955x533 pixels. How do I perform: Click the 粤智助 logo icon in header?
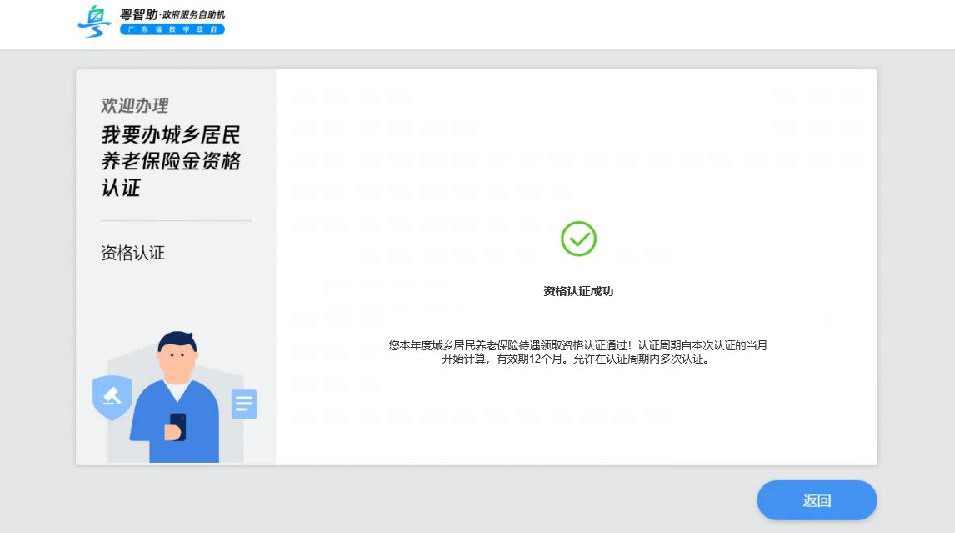click(94, 21)
